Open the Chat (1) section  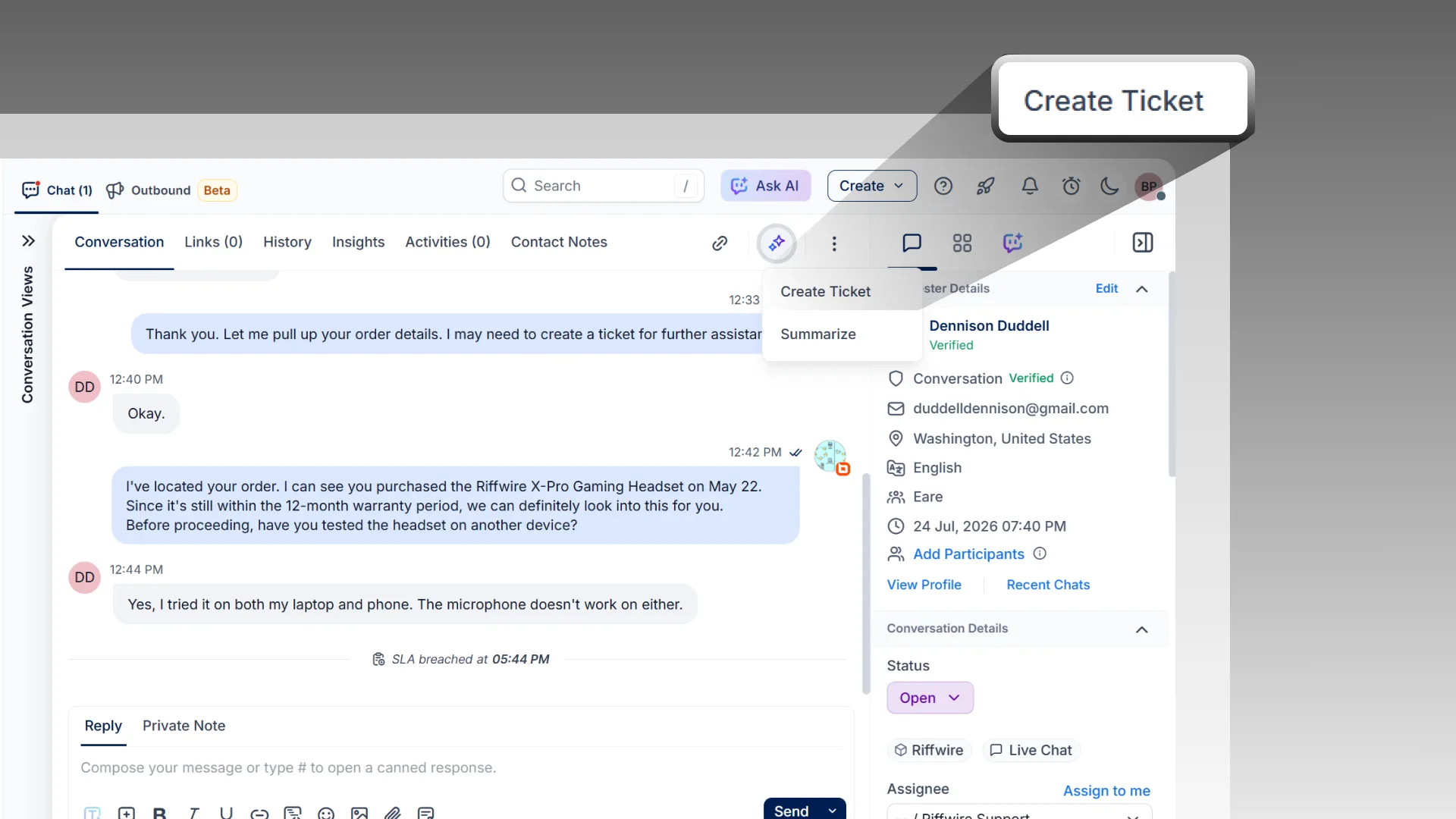[x=58, y=190]
